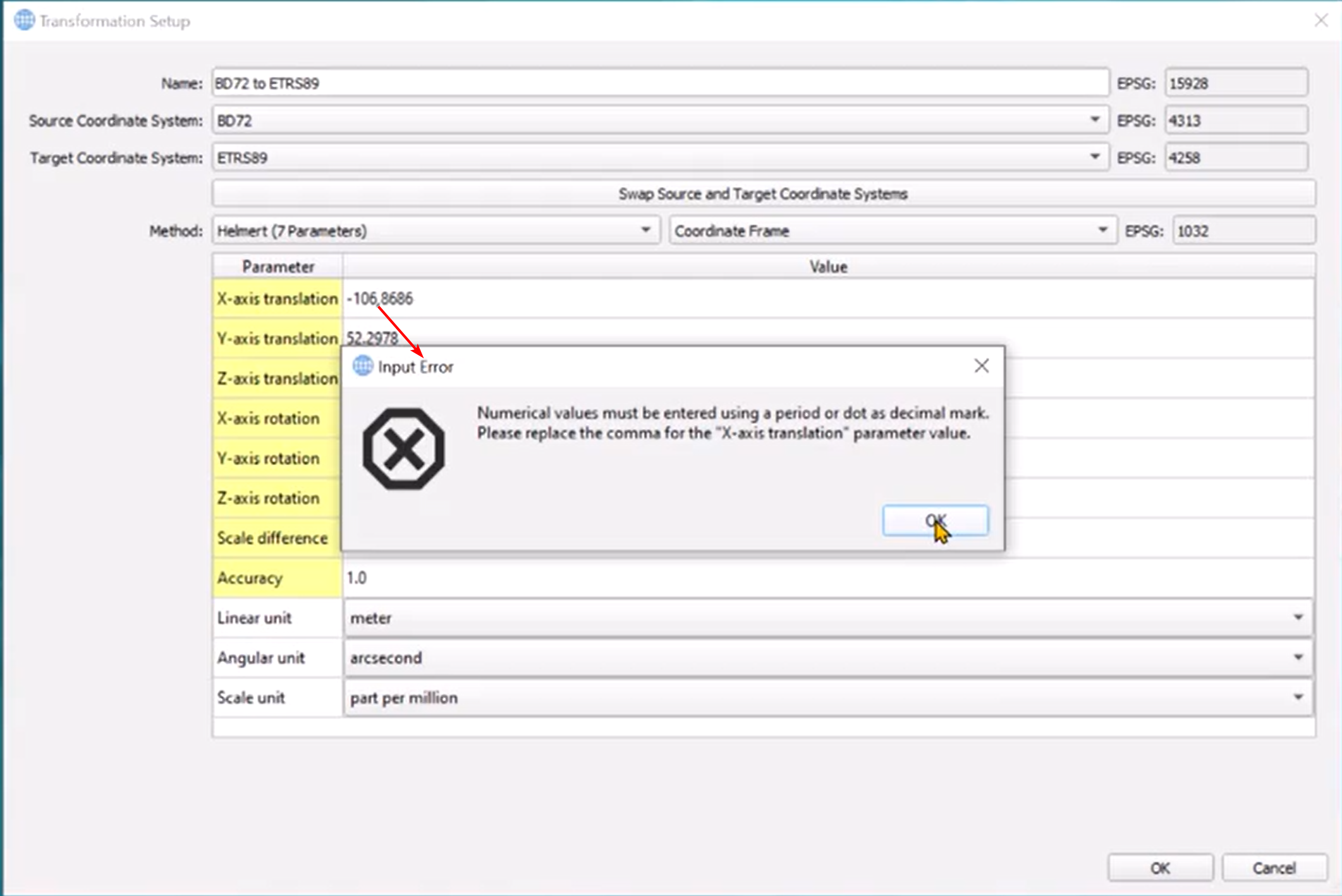Close the Transformation Setup window

(x=1321, y=20)
